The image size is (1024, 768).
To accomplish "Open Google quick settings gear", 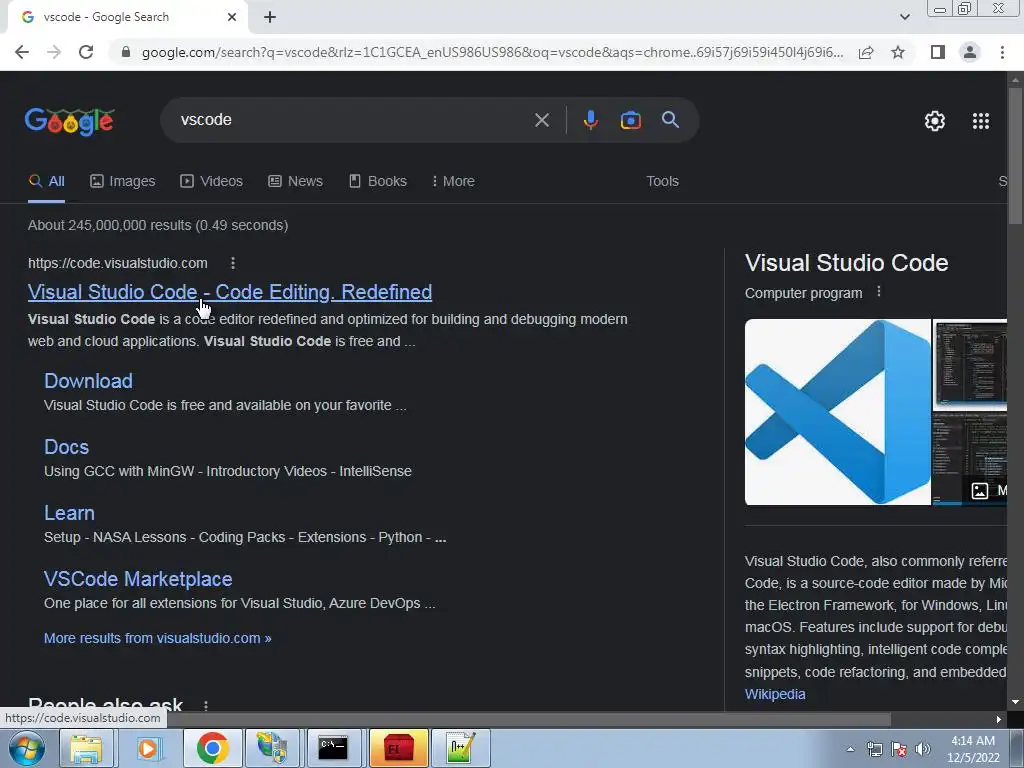I will (935, 121).
